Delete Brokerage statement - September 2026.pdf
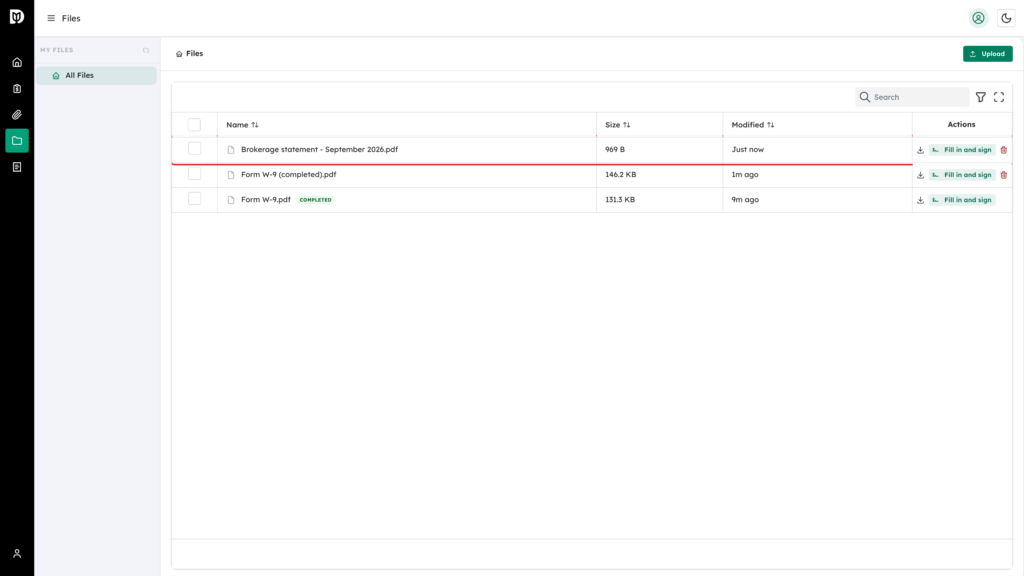1024x576 pixels. (x=1004, y=150)
